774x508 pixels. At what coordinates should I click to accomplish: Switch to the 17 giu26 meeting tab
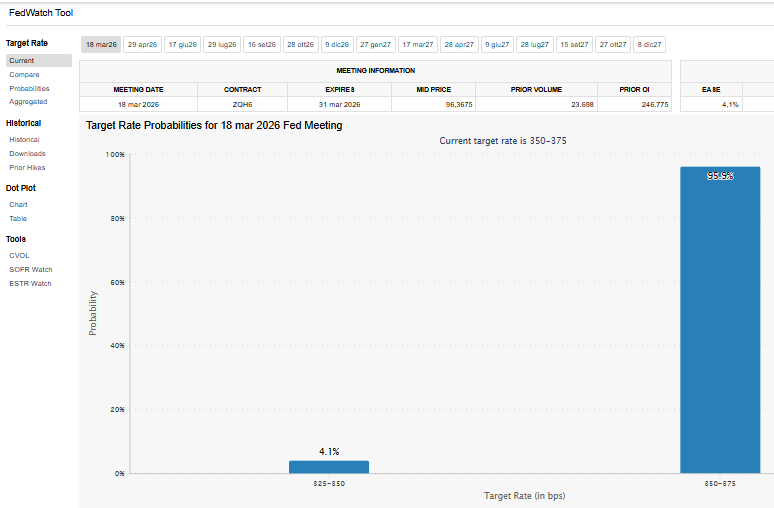182,45
